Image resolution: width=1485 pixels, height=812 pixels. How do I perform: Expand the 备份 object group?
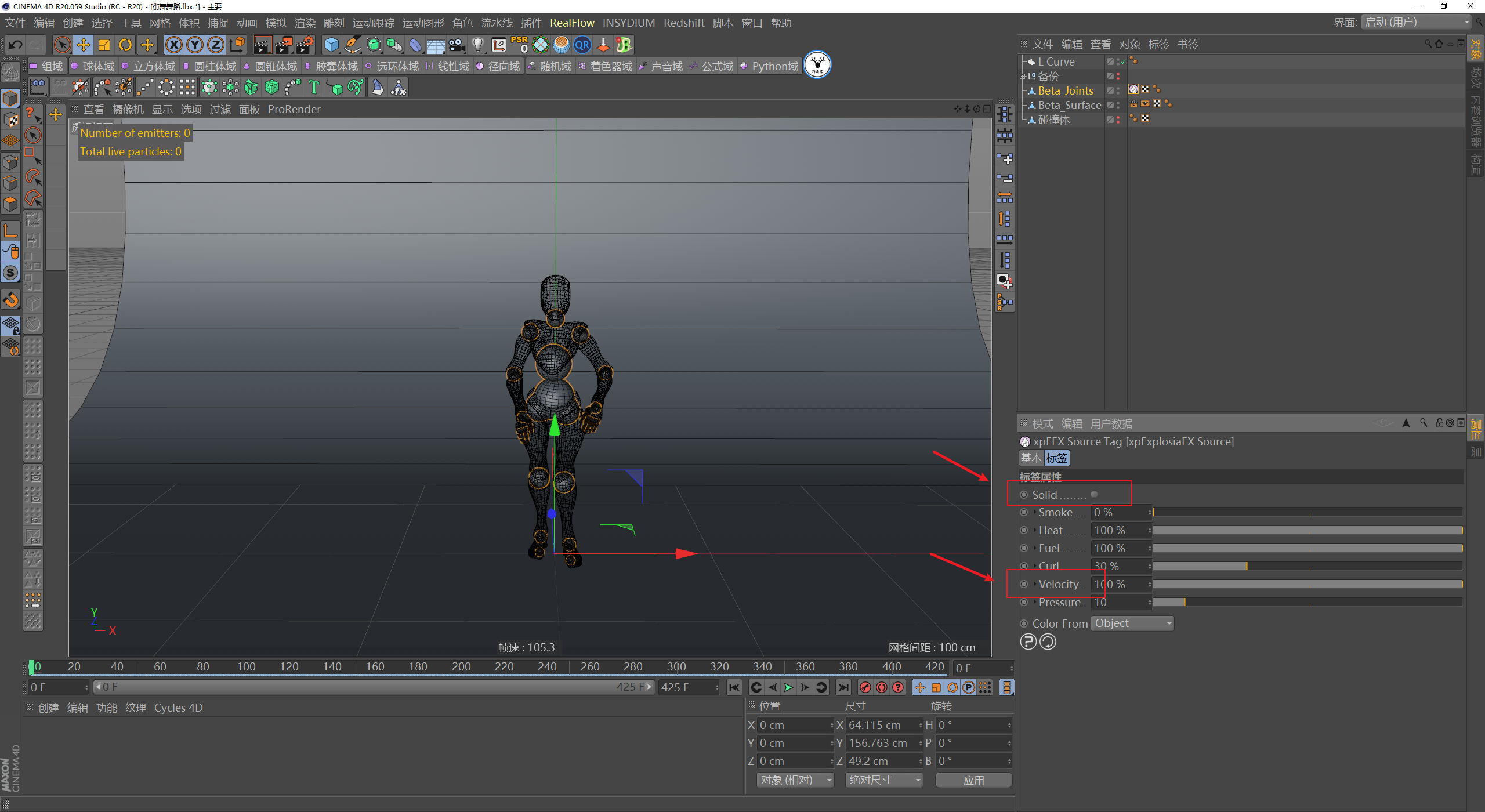[1023, 76]
